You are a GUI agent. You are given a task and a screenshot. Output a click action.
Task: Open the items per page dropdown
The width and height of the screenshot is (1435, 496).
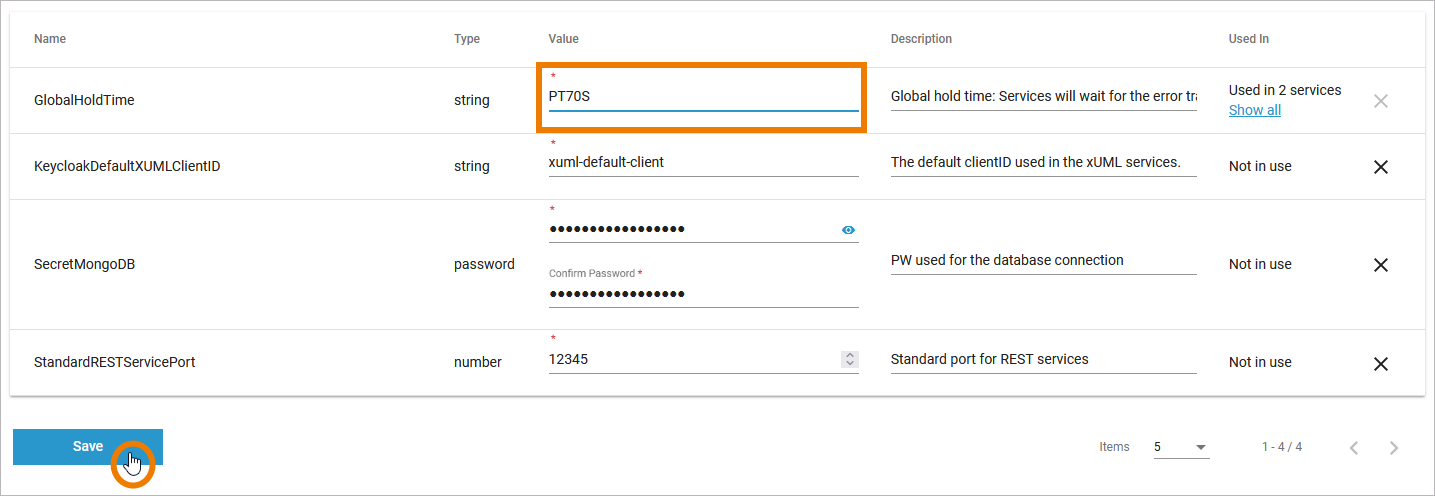pyautogui.click(x=1181, y=447)
